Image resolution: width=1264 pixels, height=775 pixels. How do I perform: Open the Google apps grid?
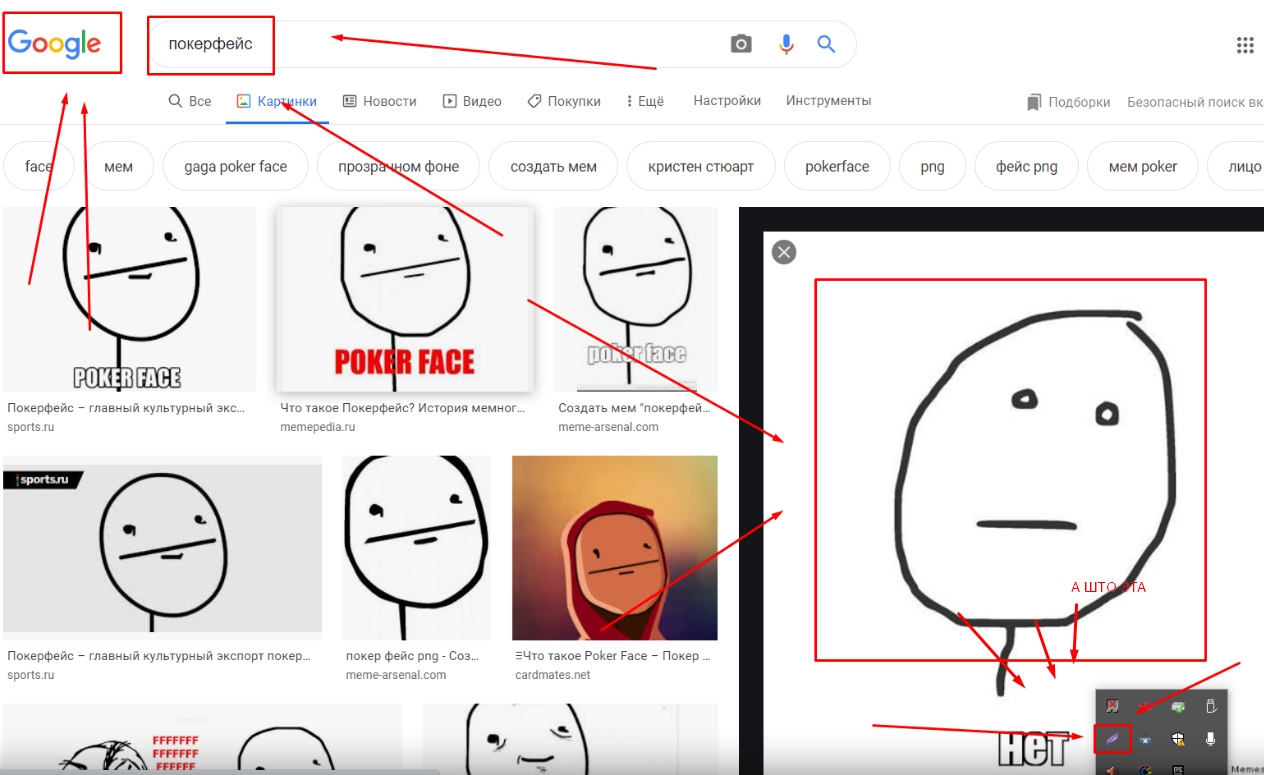point(1245,45)
